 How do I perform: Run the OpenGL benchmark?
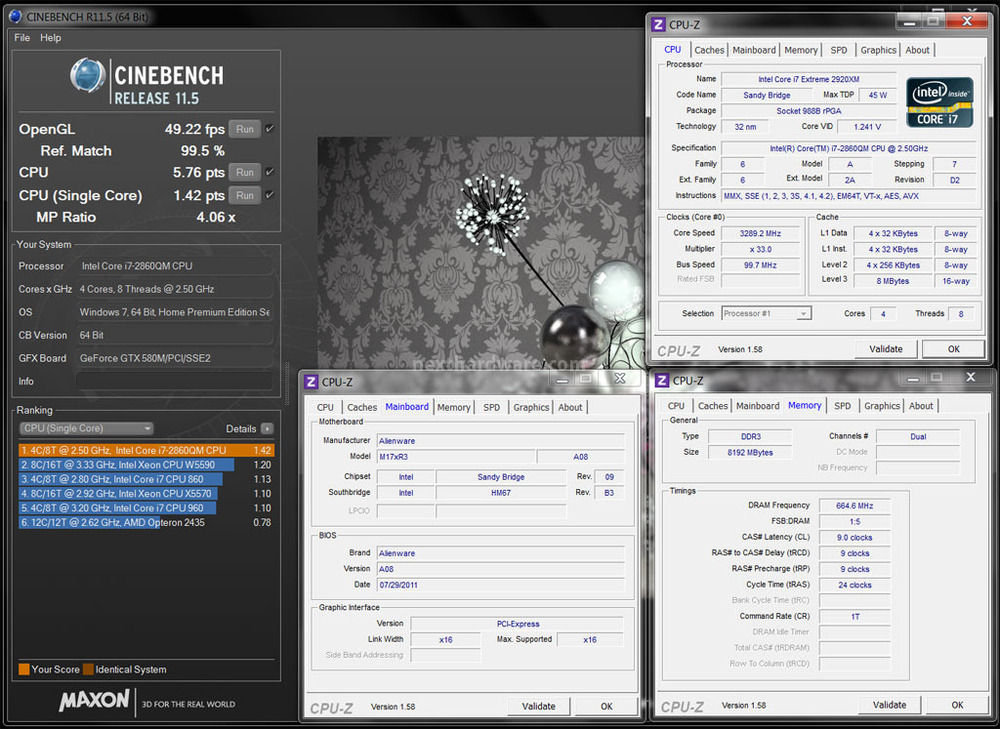(245, 129)
